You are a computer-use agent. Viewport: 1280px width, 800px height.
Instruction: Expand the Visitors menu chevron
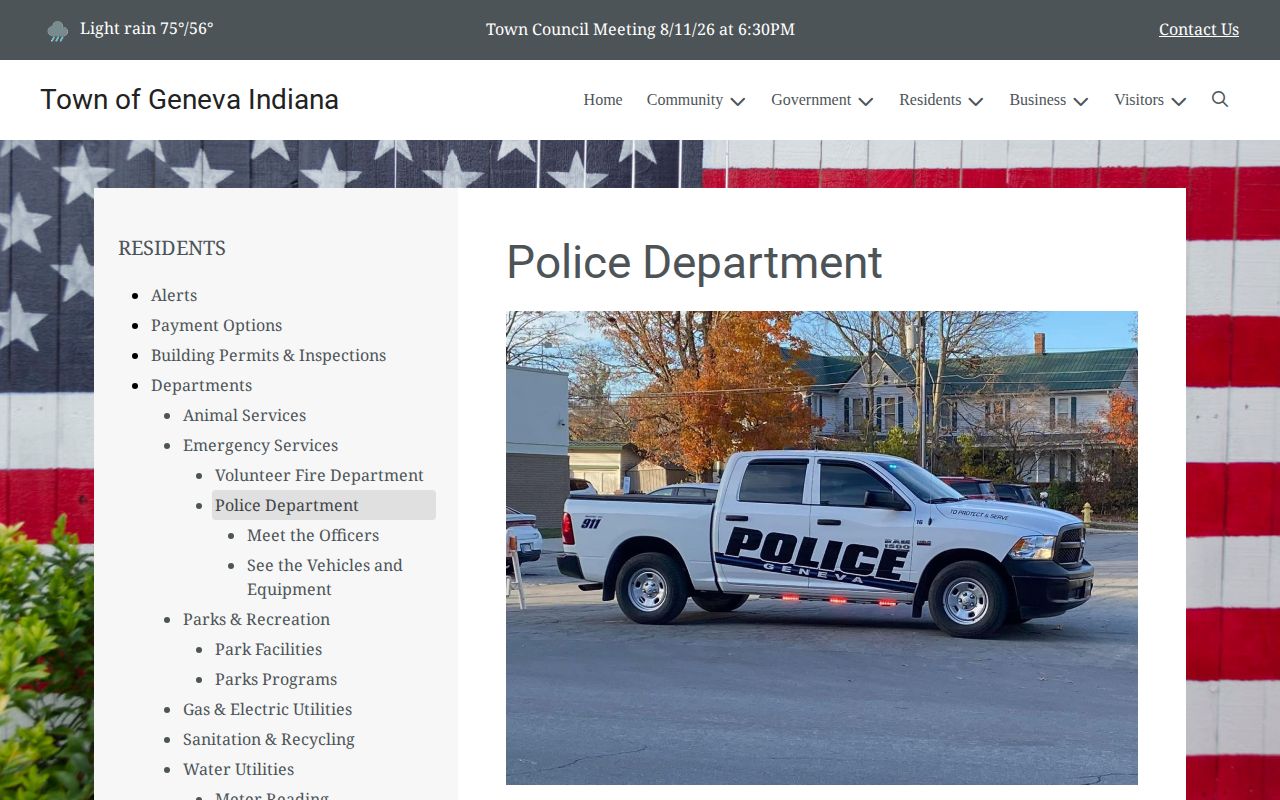(x=1179, y=101)
